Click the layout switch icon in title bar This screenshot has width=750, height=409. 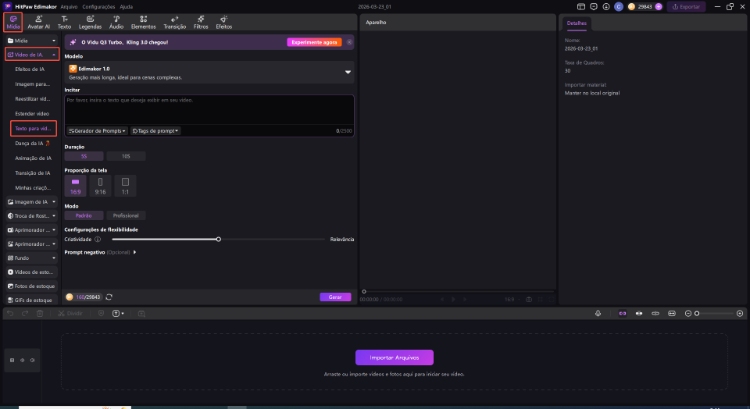581,7
